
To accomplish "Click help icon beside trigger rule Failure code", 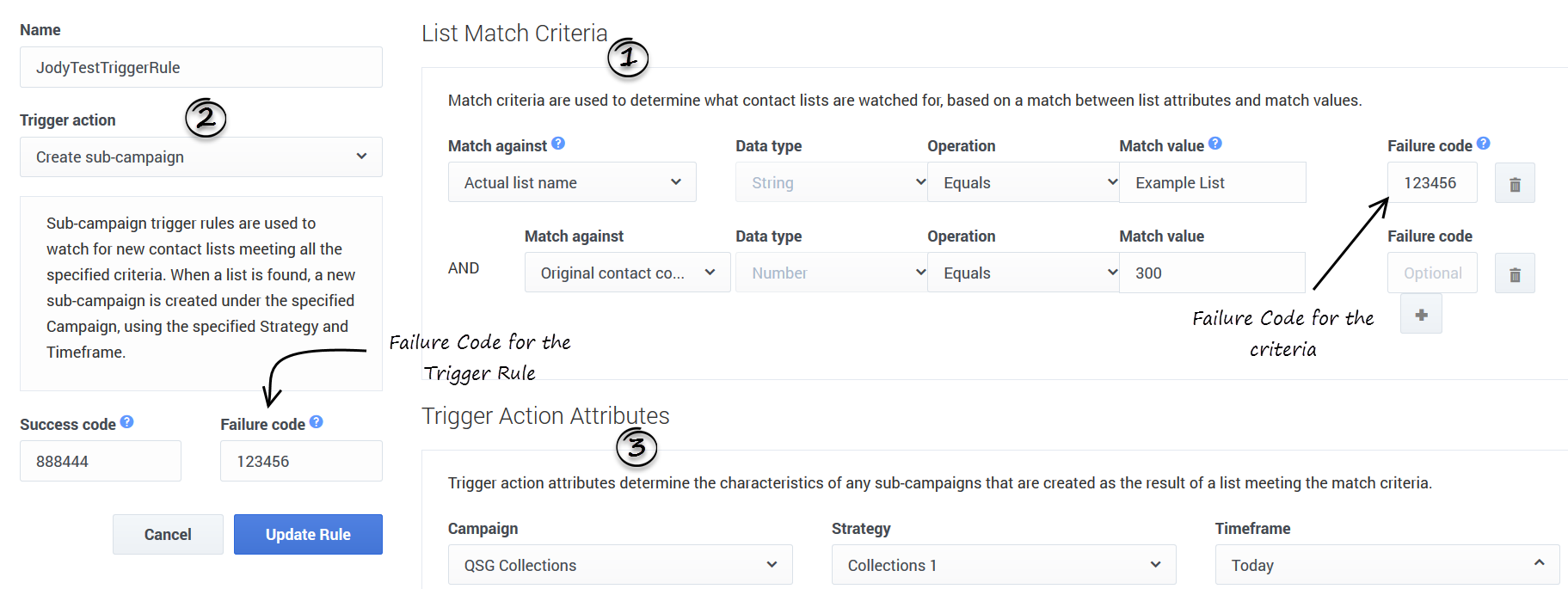I will coord(316,421).
